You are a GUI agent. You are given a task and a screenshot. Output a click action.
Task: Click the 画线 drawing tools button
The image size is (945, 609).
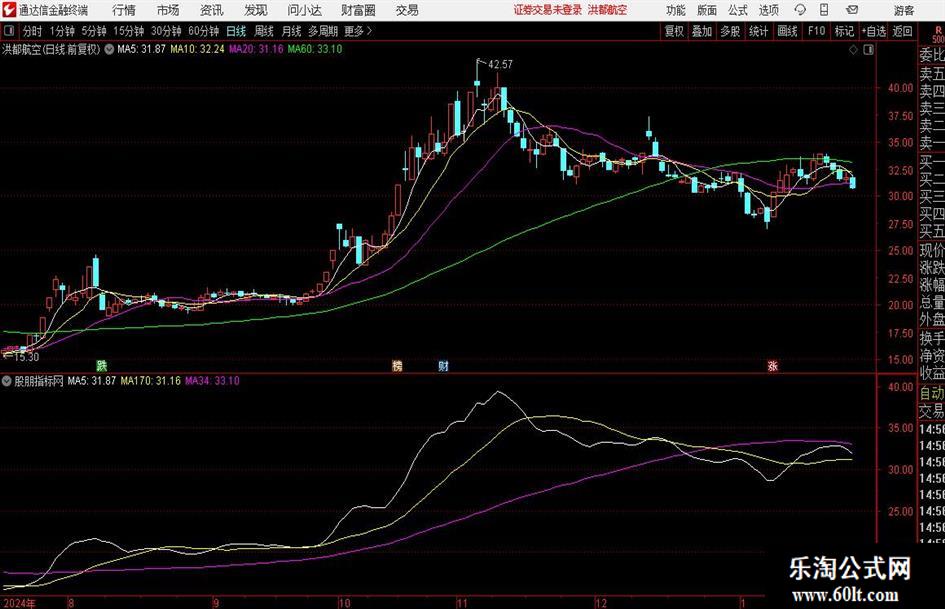[x=787, y=31]
